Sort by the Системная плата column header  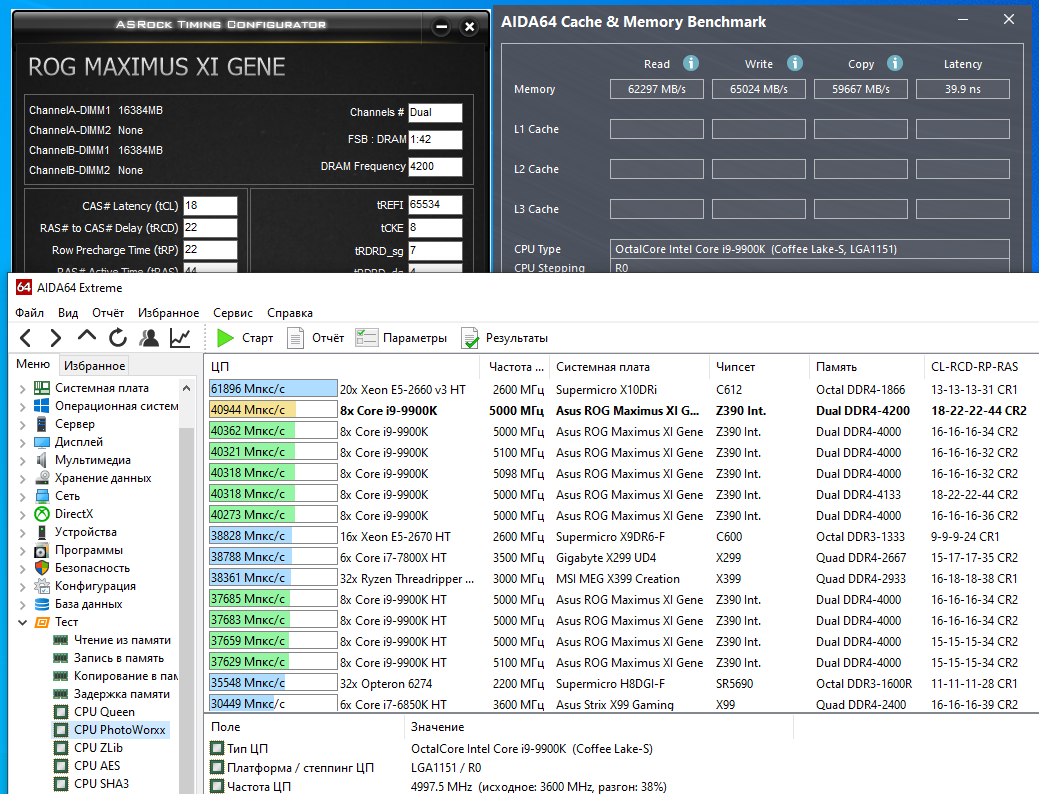point(627,367)
